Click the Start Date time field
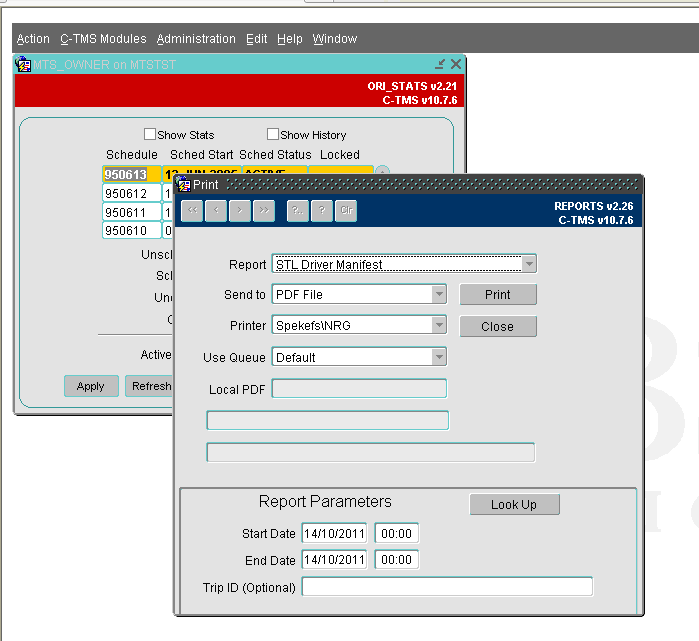This screenshot has width=699, height=641. (396, 533)
